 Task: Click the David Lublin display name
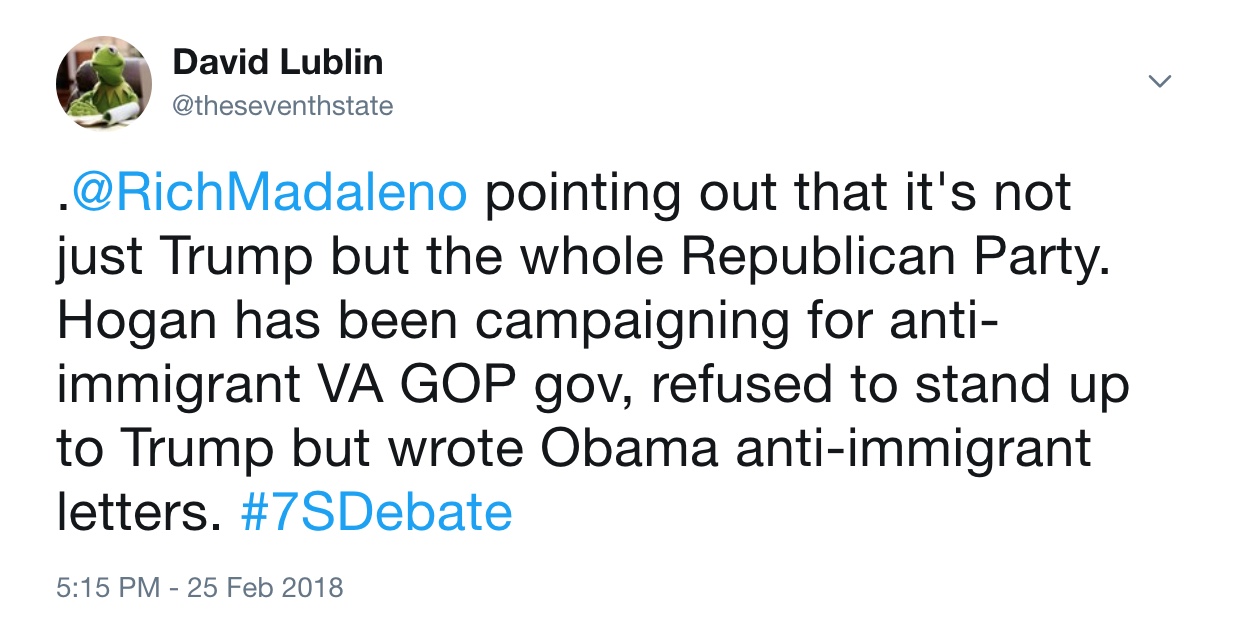(277, 62)
